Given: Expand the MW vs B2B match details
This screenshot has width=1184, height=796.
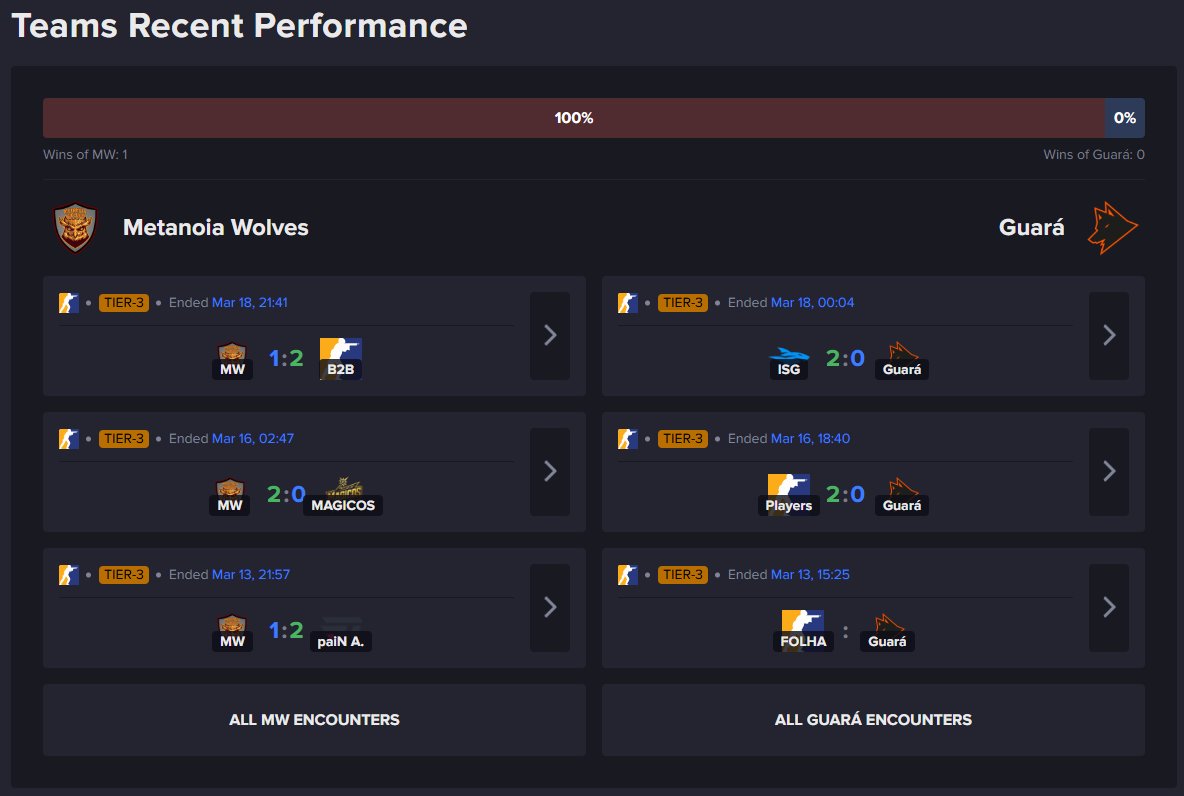Looking at the screenshot, I should [x=549, y=336].
